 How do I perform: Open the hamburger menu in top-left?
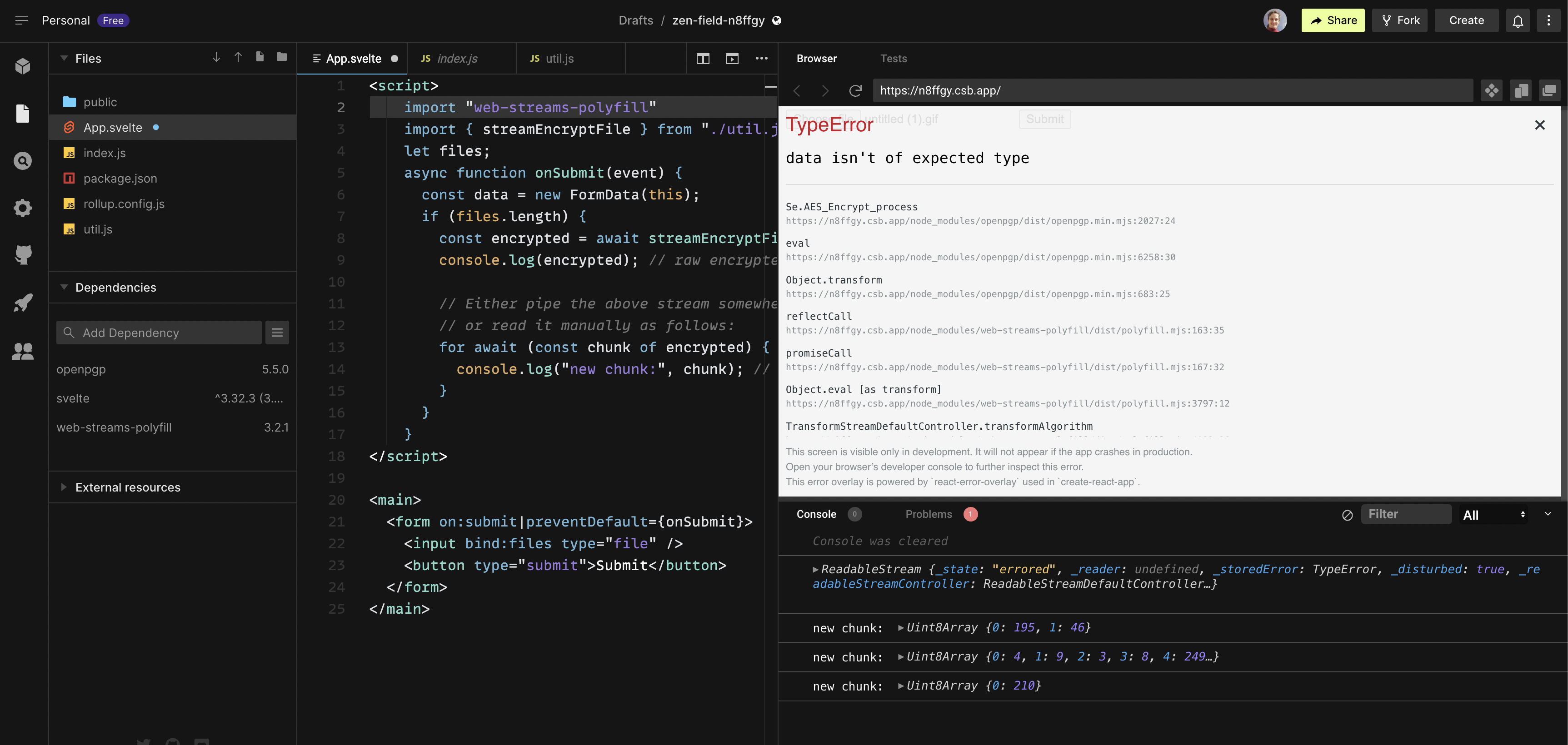pyautogui.click(x=22, y=21)
